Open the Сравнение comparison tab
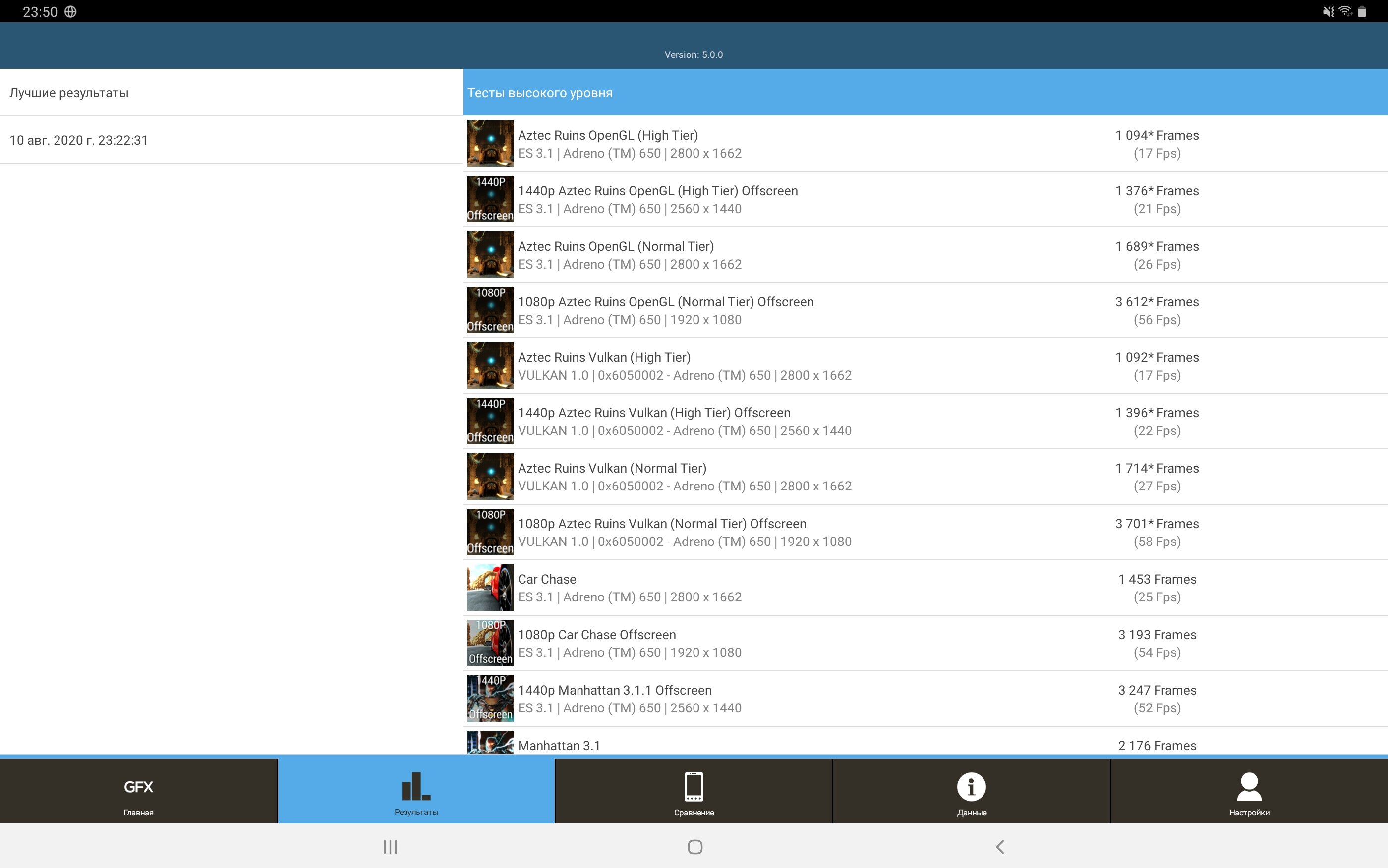The width and height of the screenshot is (1388, 868). (x=694, y=791)
